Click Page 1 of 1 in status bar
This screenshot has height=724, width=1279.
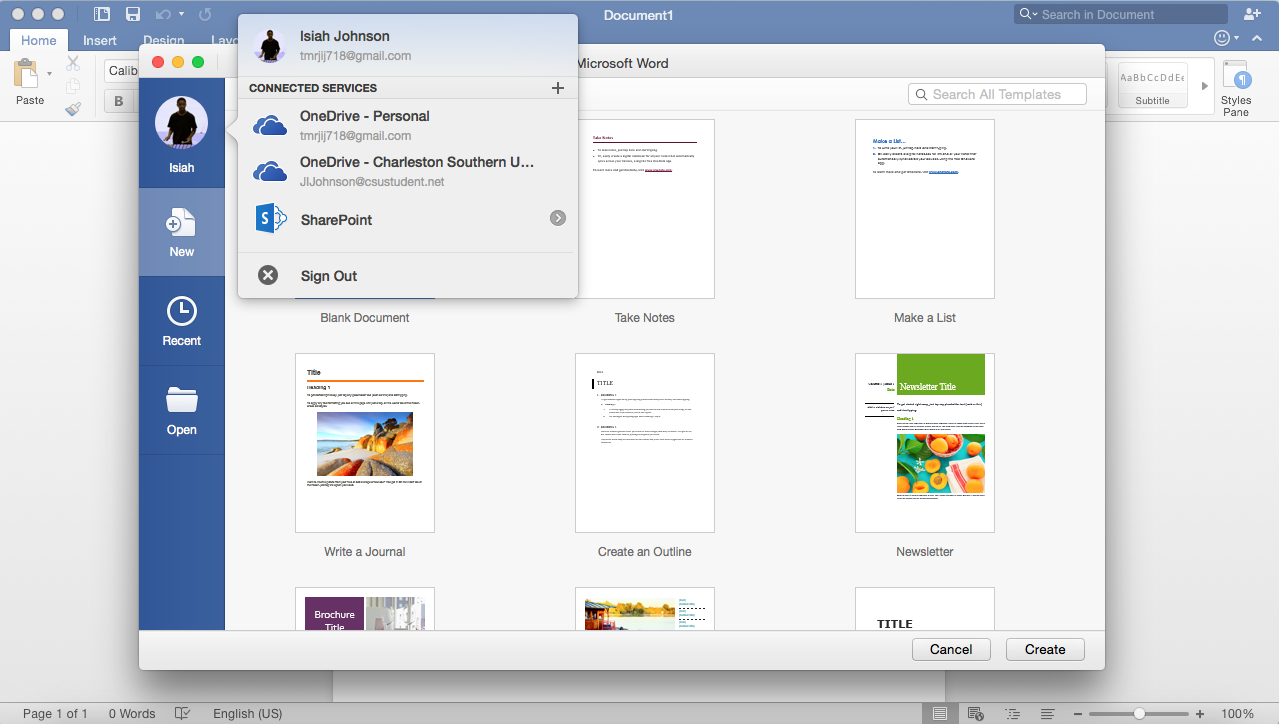[x=55, y=713]
